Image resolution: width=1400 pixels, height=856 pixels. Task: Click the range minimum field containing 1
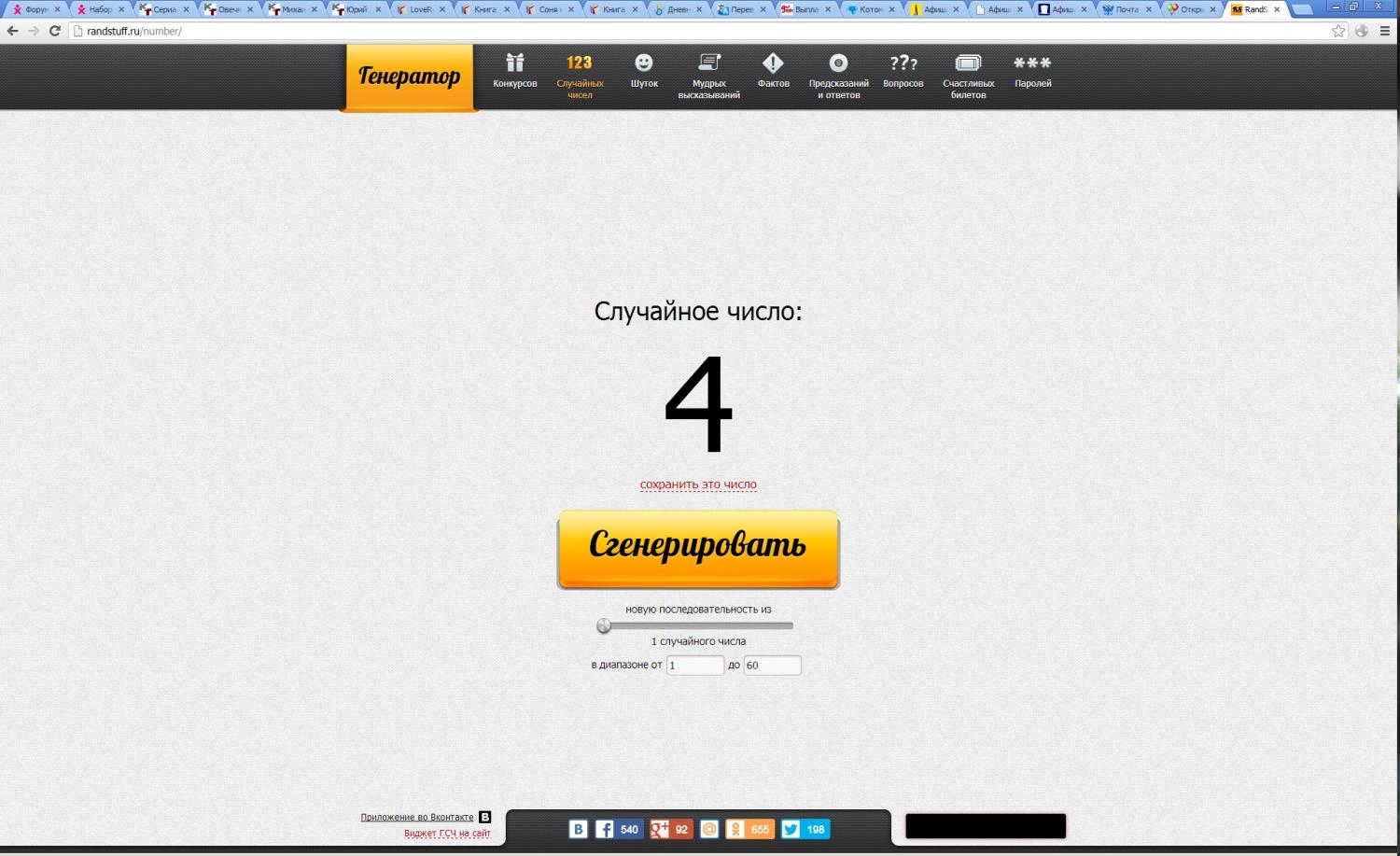coord(694,666)
